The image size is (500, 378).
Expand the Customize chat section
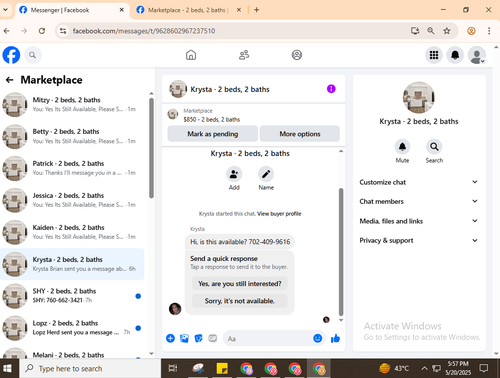pyautogui.click(x=418, y=182)
